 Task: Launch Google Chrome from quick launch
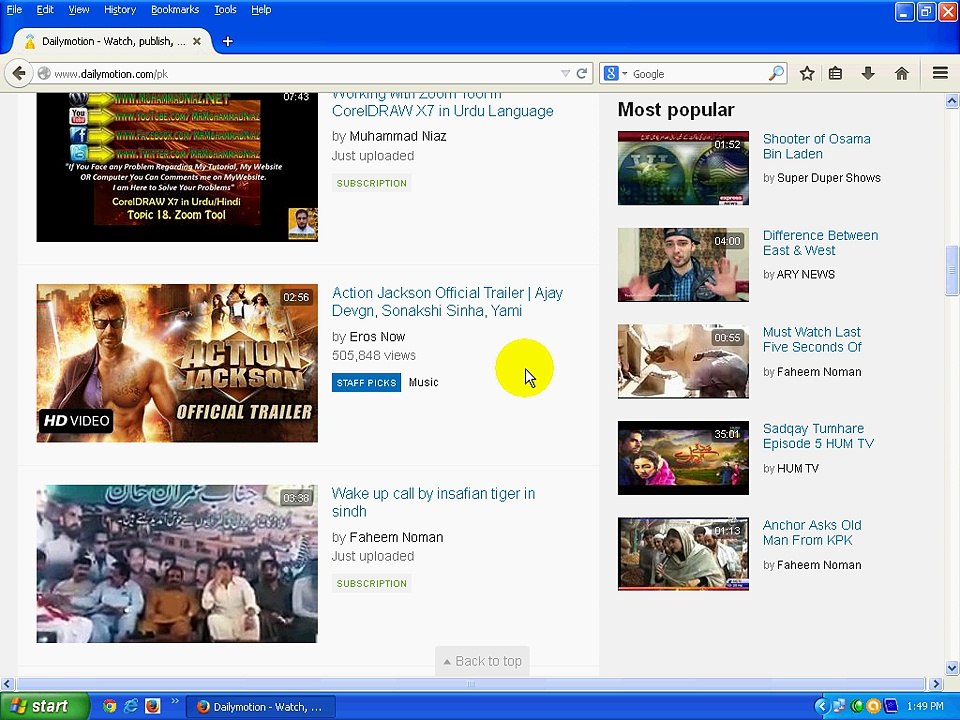coord(109,706)
